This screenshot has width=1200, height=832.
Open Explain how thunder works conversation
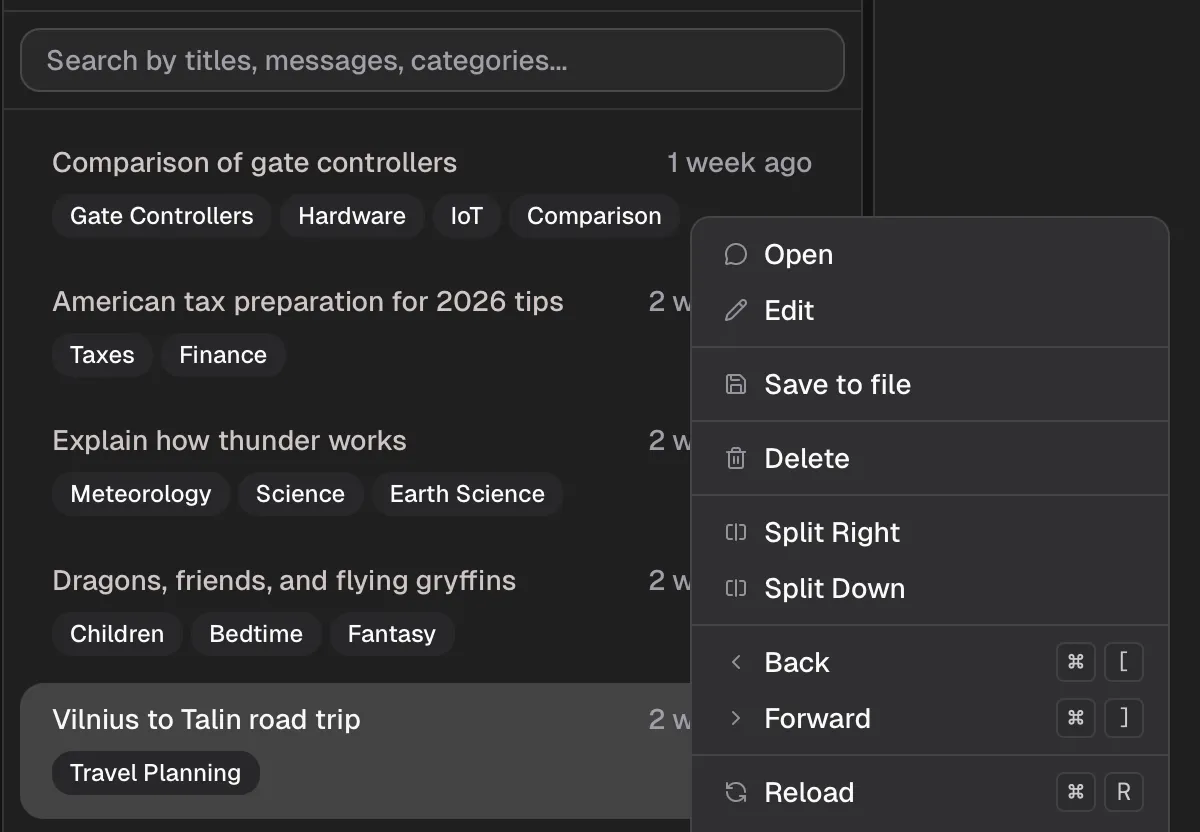(229, 441)
